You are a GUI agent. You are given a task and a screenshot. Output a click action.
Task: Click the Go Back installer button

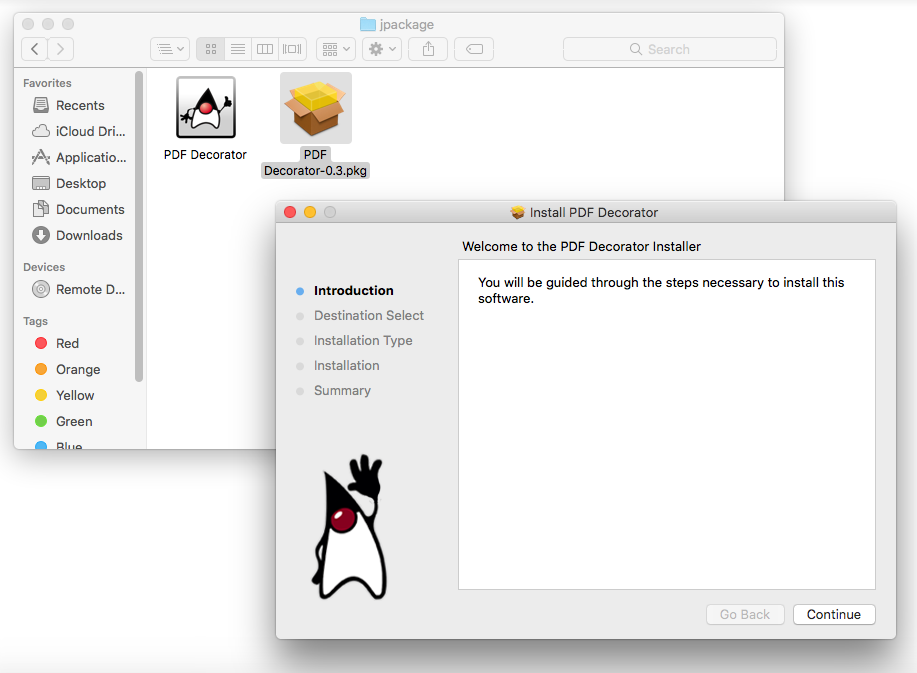[x=745, y=615]
